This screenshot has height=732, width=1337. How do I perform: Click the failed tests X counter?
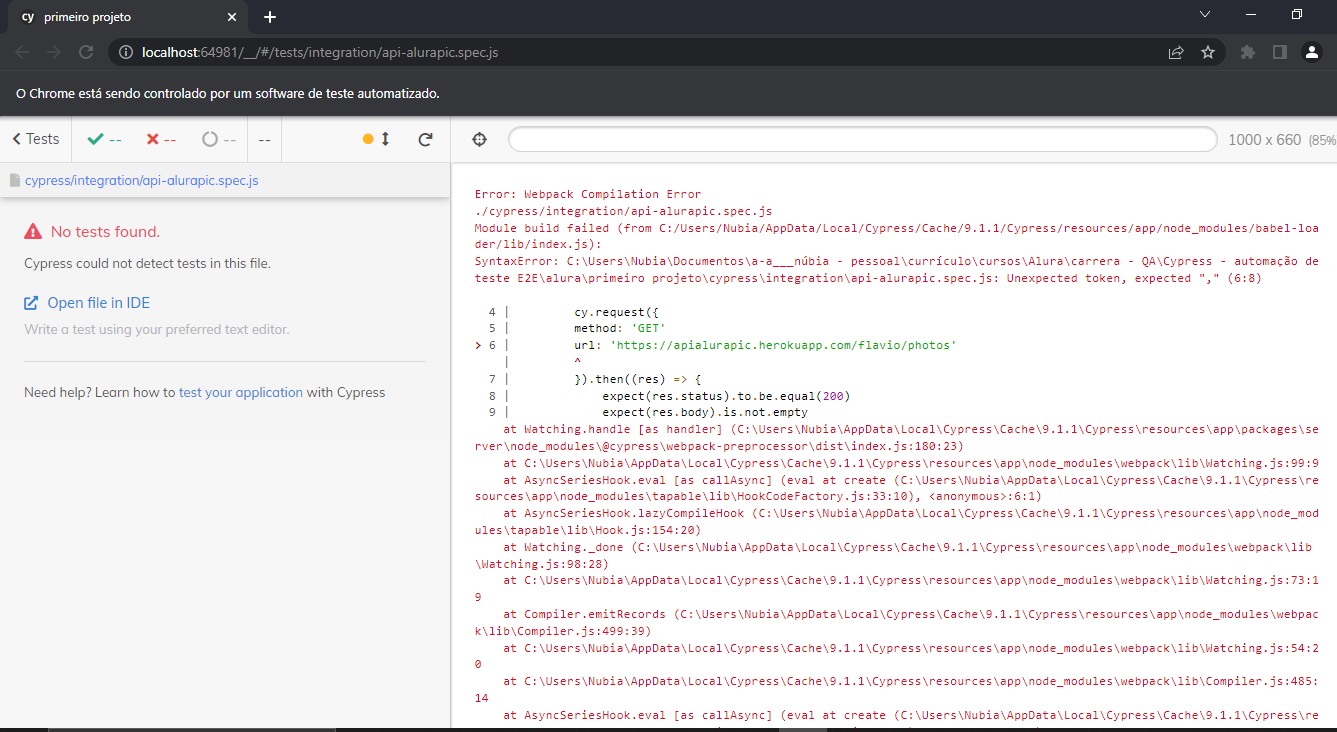(x=161, y=140)
